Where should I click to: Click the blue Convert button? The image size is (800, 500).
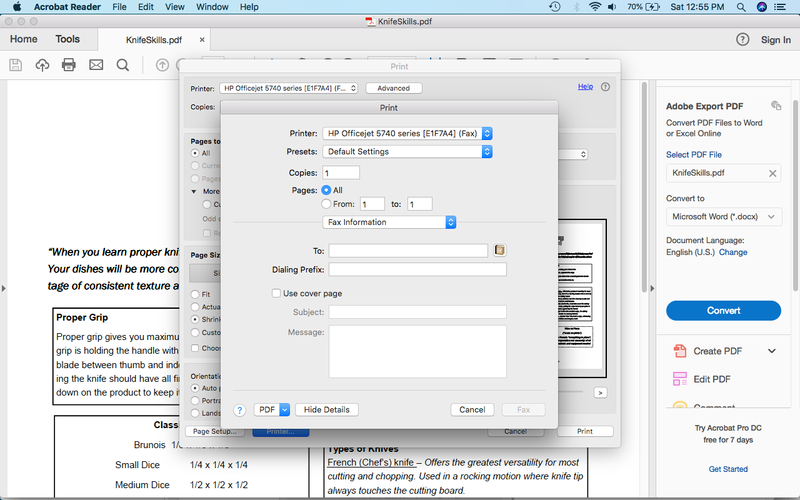pyautogui.click(x=723, y=310)
